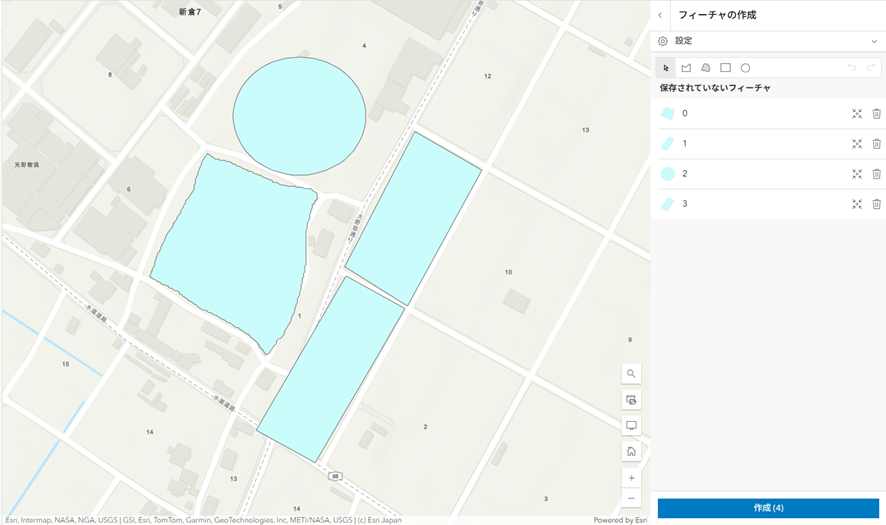Zoom to feature 1
Viewport: 886px width, 525px height.
[x=857, y=144]
